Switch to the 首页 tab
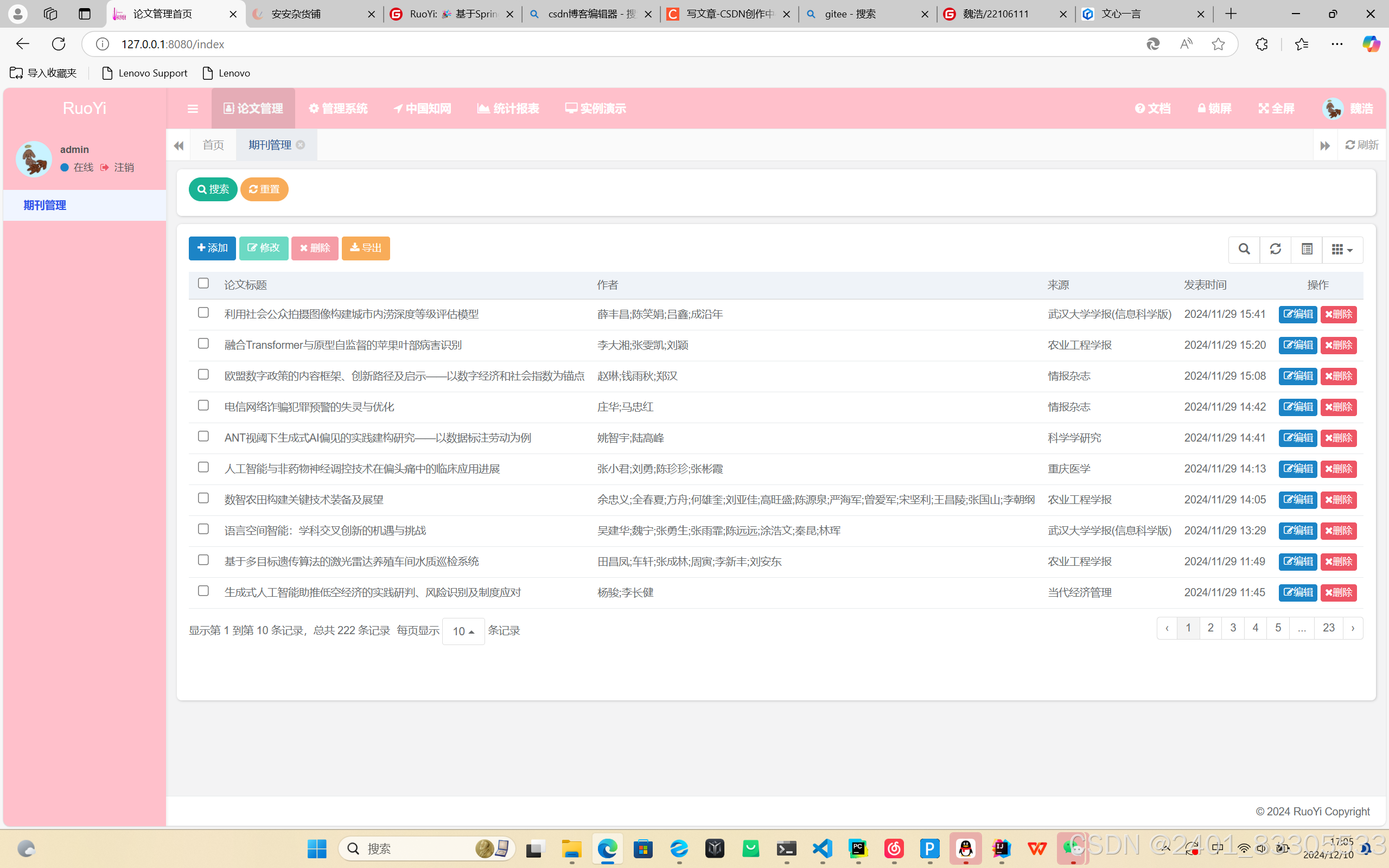The height and width of the screenshot is (868, 1389). [213, 145]
